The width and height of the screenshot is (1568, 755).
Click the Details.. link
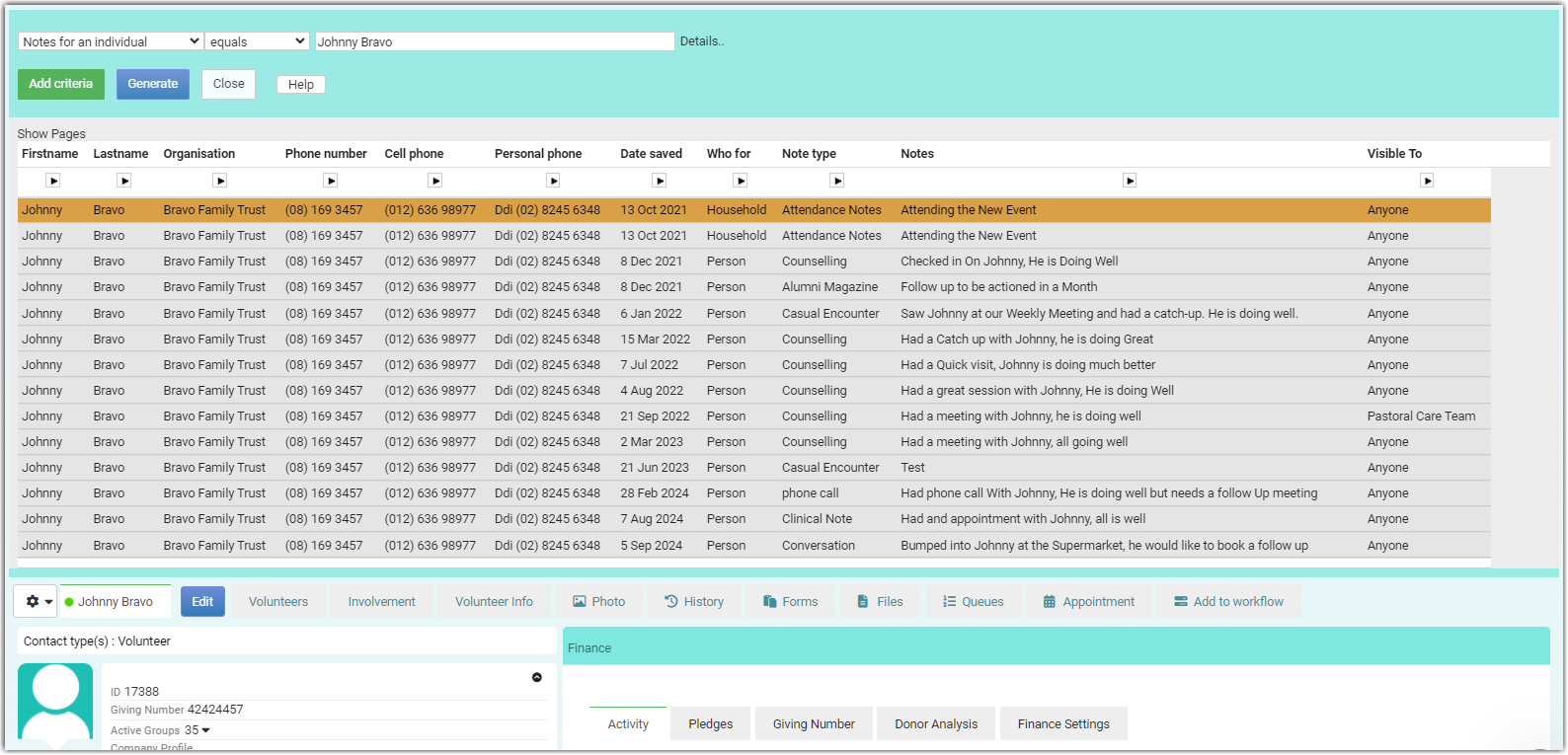click(x=702, y=41)
